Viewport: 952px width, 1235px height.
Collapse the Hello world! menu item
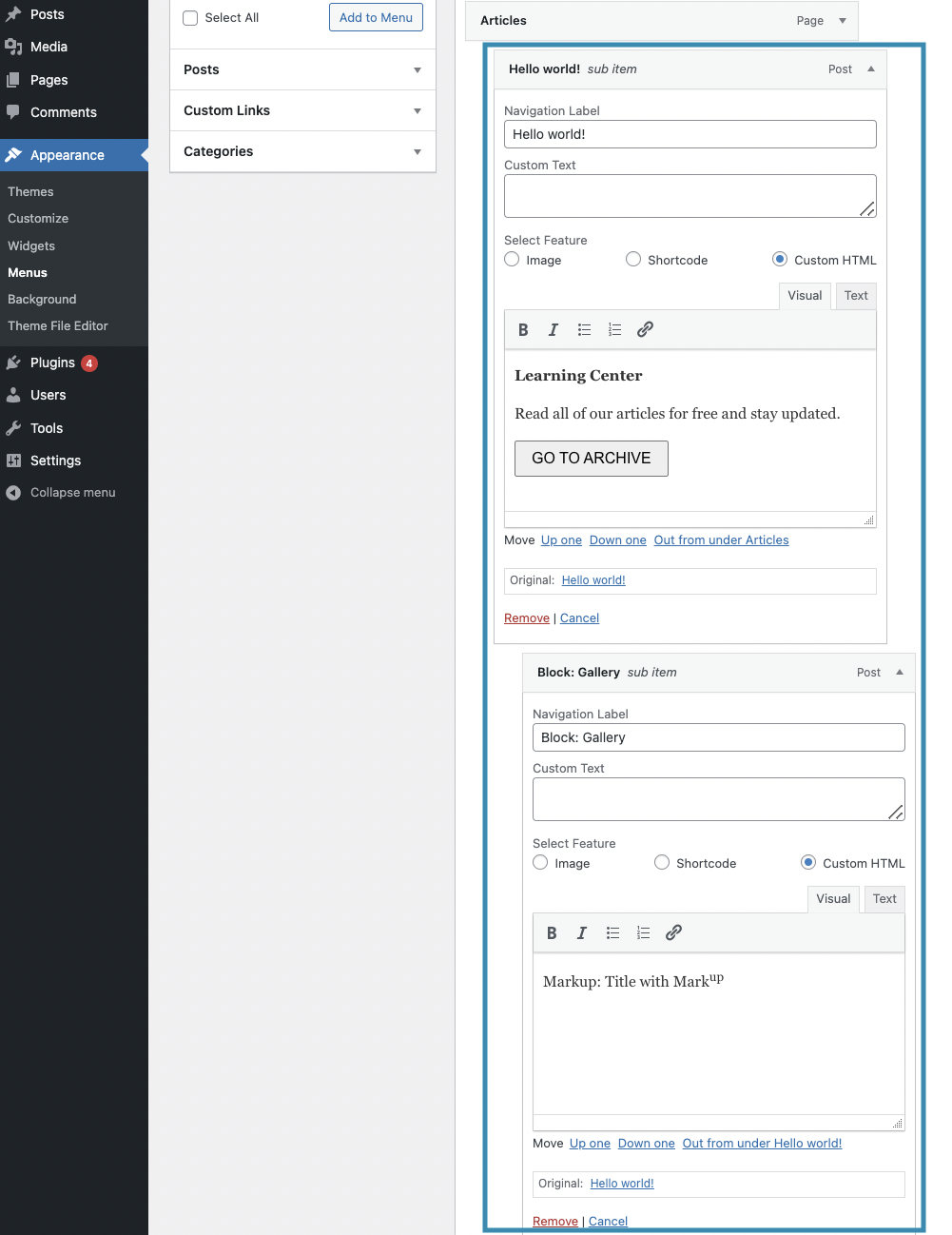[871, 69]
